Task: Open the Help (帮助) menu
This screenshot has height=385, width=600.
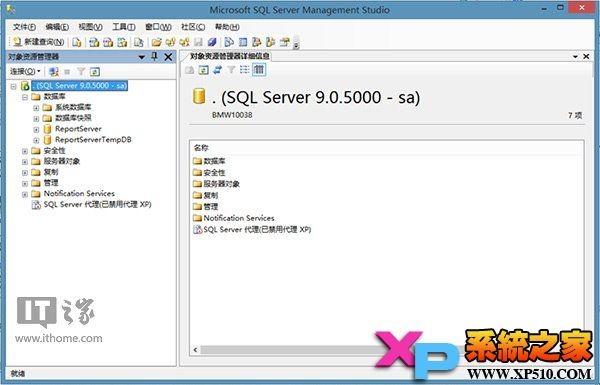Action: point(227,27)
